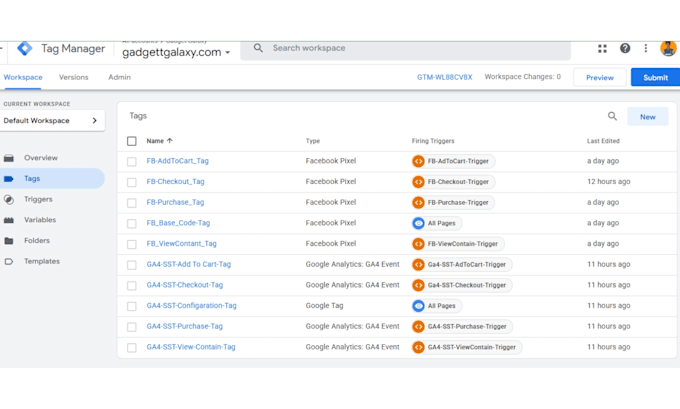
Task: Open Variables in the sidebar menu
Action: pyautogui.click(x=40, y=220)
